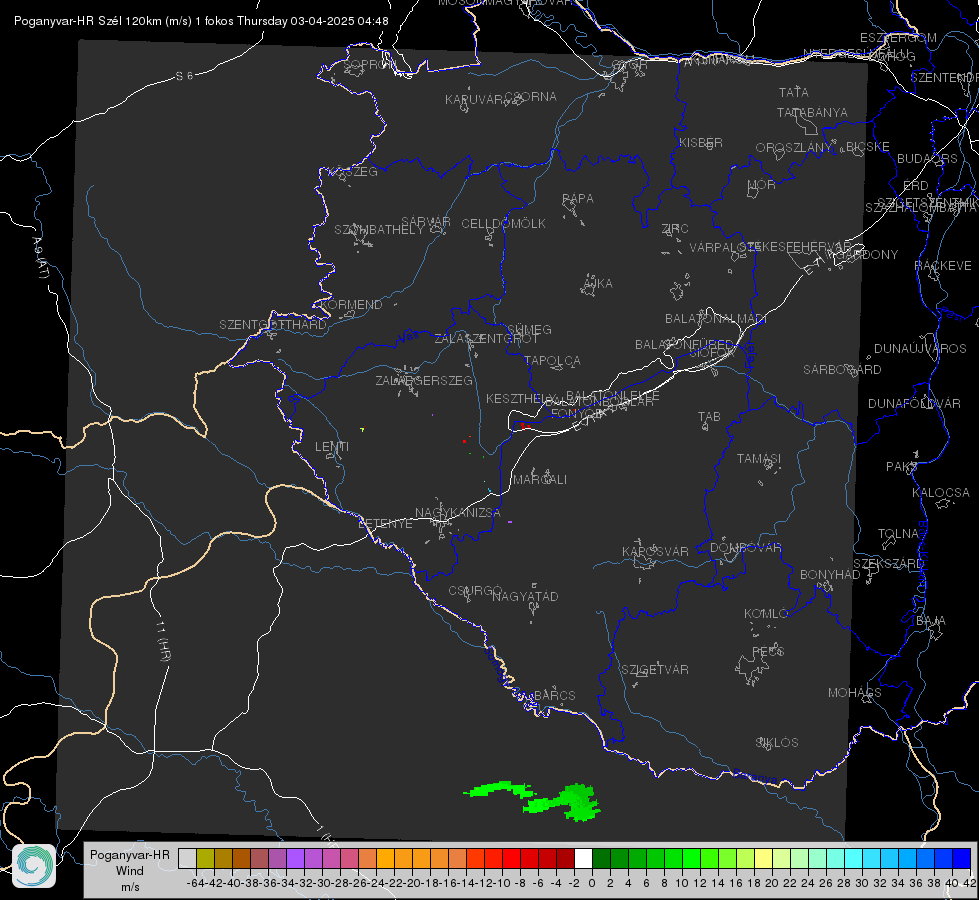The height and width of the screenshot is (900, 979).
Task: Select the SOPRON city label
Action: pos(370,64)
